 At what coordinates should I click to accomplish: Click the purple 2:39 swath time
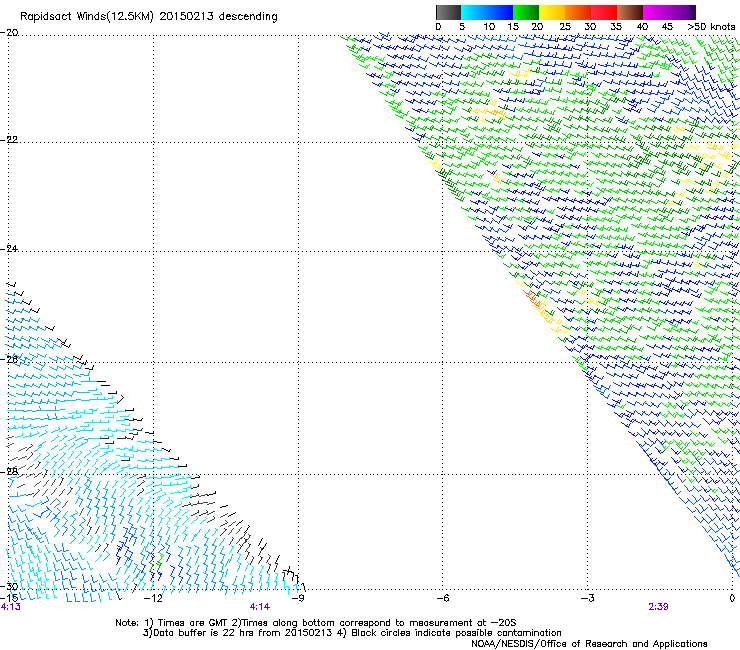[658, 607]
